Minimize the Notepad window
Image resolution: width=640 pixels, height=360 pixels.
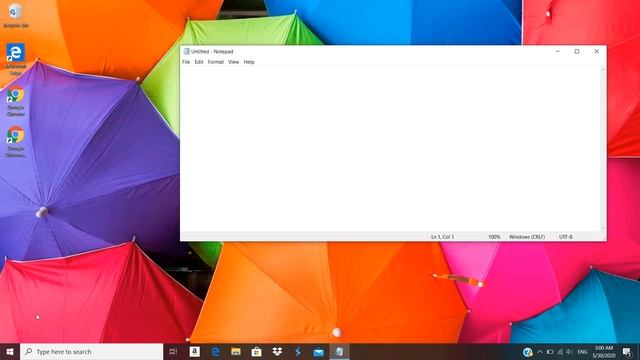coord(558,51)
